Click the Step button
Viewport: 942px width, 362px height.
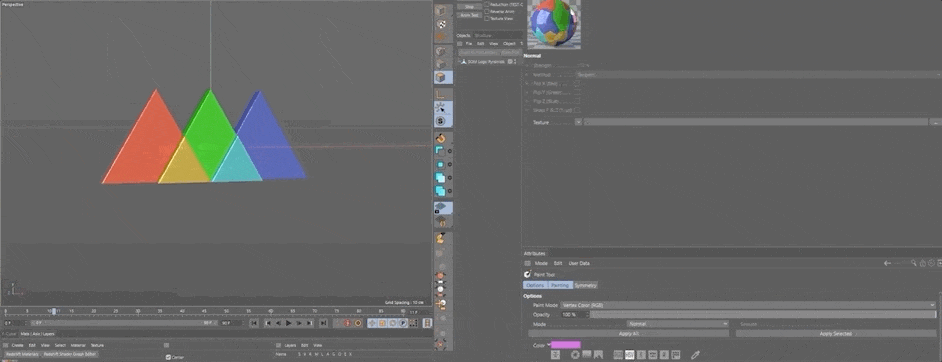pos(470,7)
